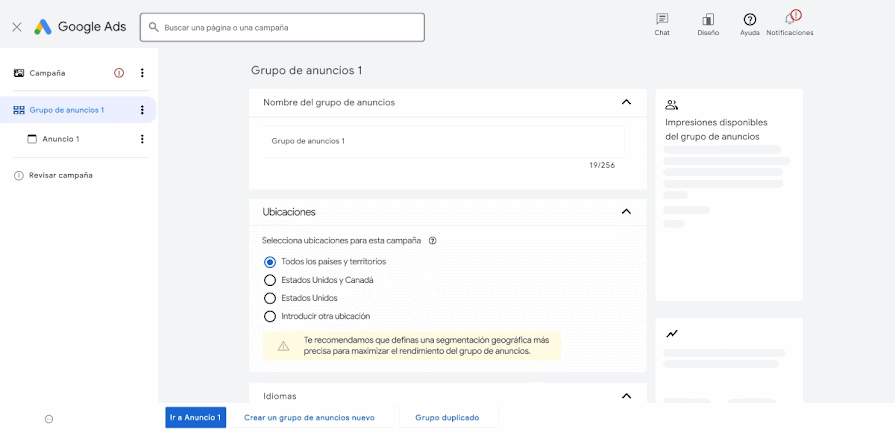This screenshot has height=448, width=895.
Task: Collapse the Ubicaciones section
Action: coord(626,212)
